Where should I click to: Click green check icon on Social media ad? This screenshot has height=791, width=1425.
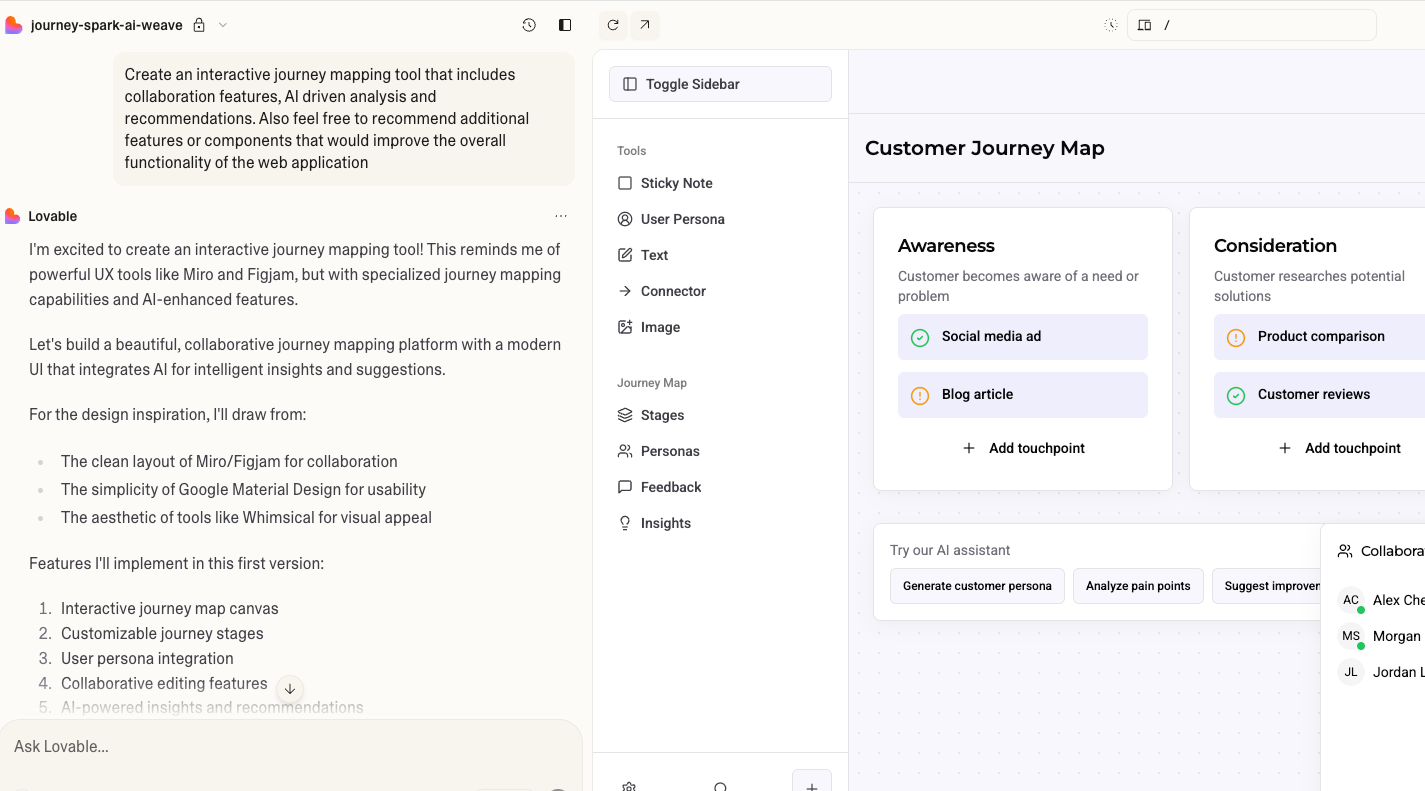pos(920,338)
